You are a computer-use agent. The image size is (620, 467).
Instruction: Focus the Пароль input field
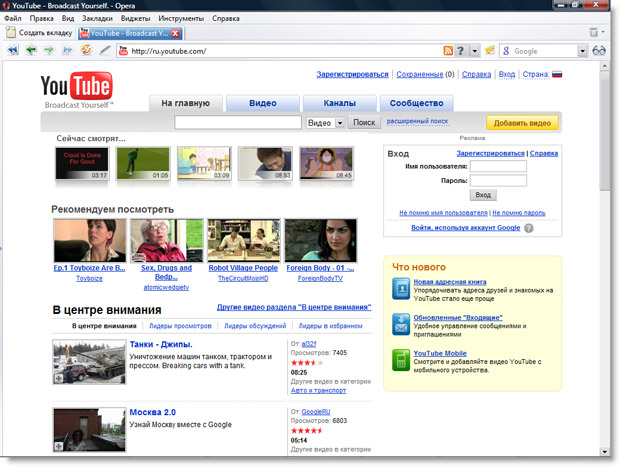pos(498,180)
